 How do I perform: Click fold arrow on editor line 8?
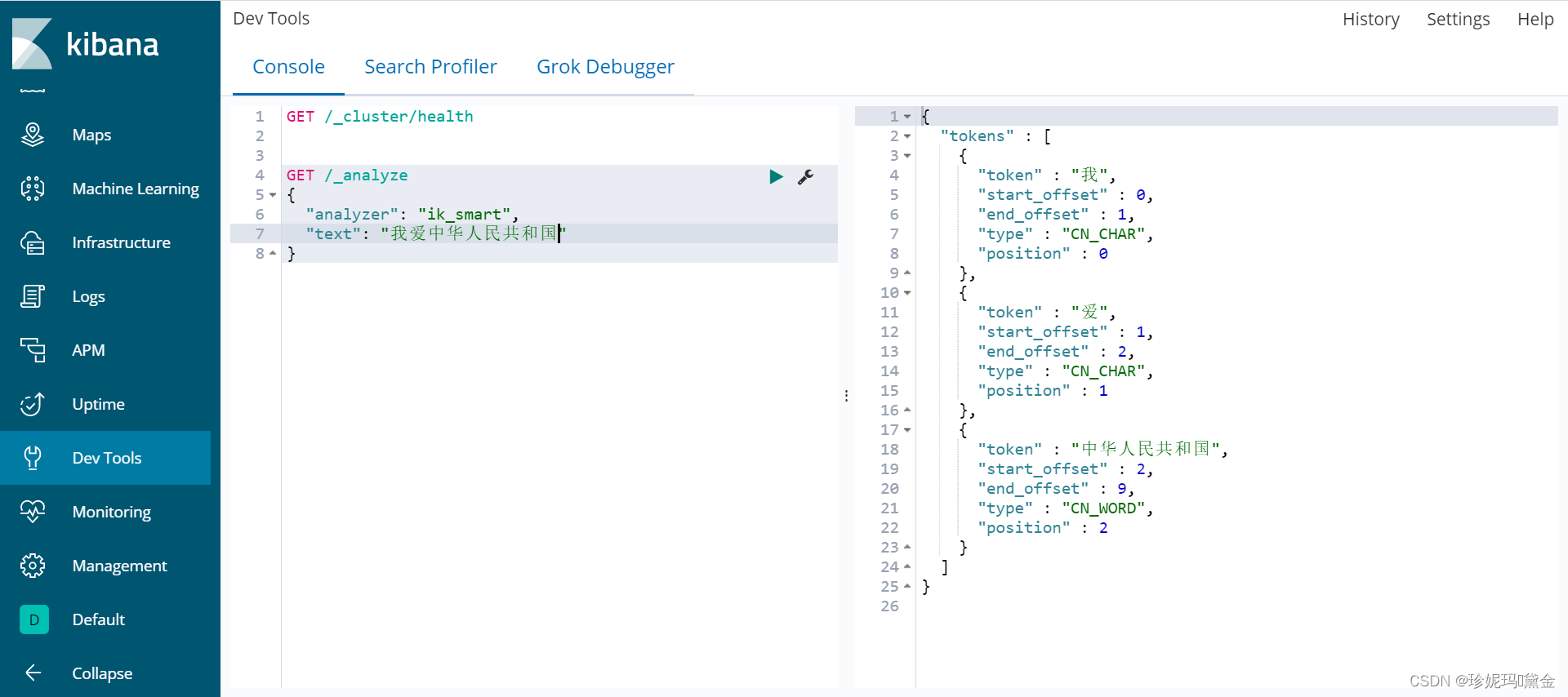click(273, 253)
